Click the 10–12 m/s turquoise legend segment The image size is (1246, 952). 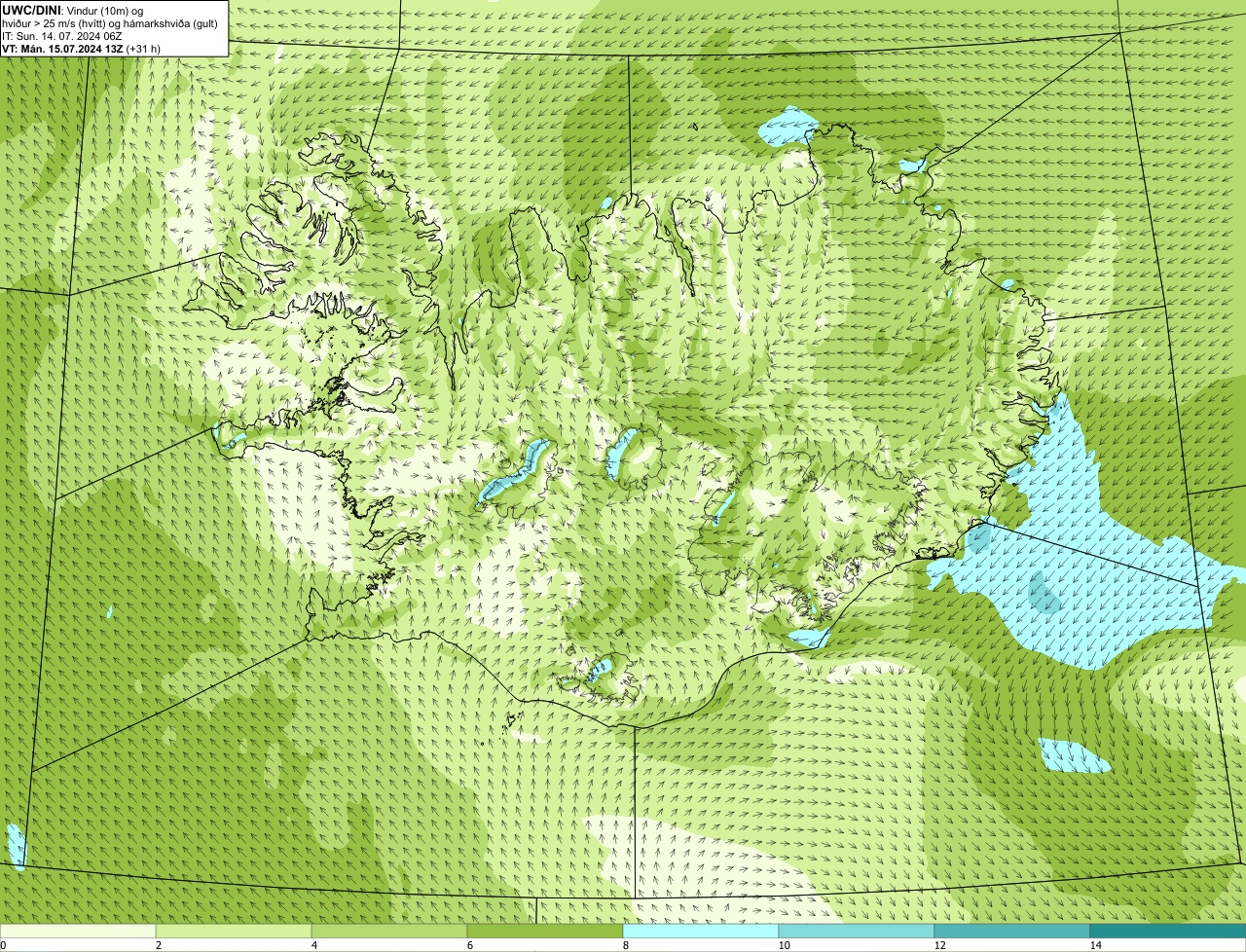coord(857,931)
